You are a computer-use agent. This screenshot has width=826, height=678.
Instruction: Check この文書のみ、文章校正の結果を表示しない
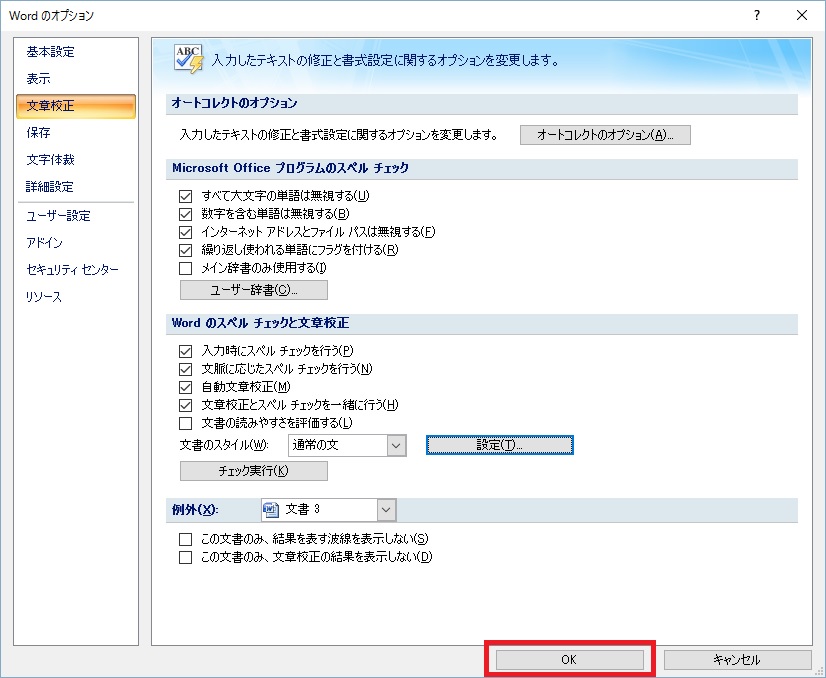coord(185,557)
